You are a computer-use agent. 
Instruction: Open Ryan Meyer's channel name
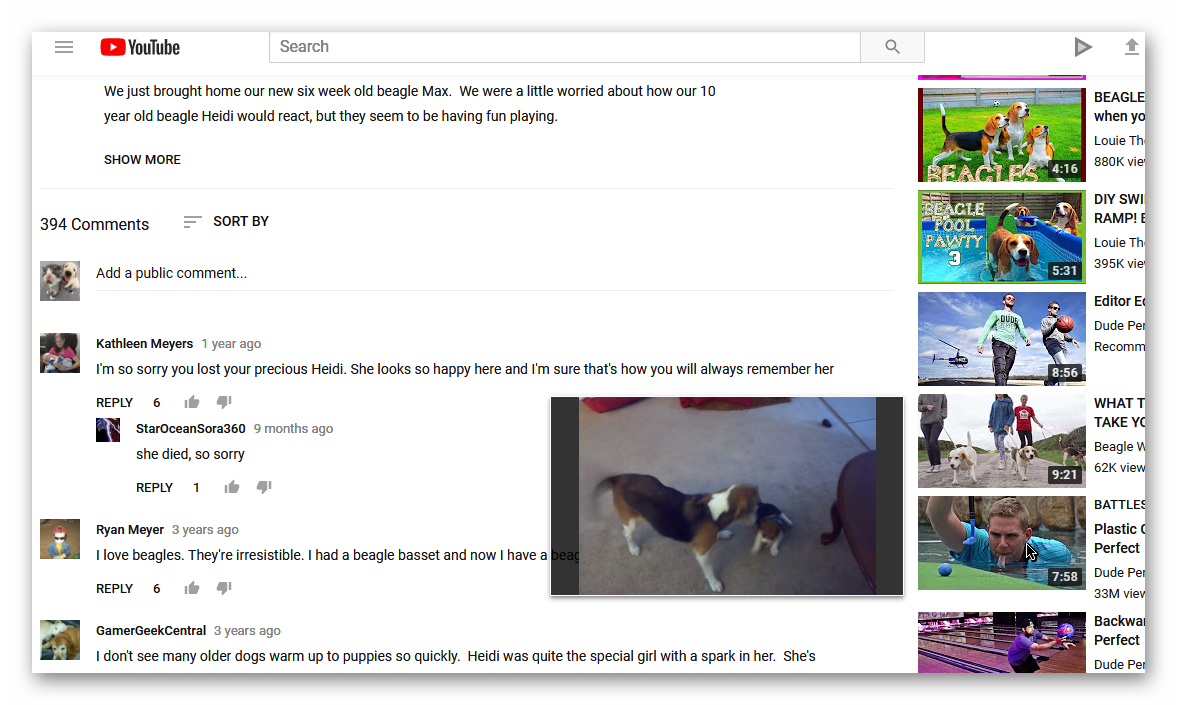[130, 529]
